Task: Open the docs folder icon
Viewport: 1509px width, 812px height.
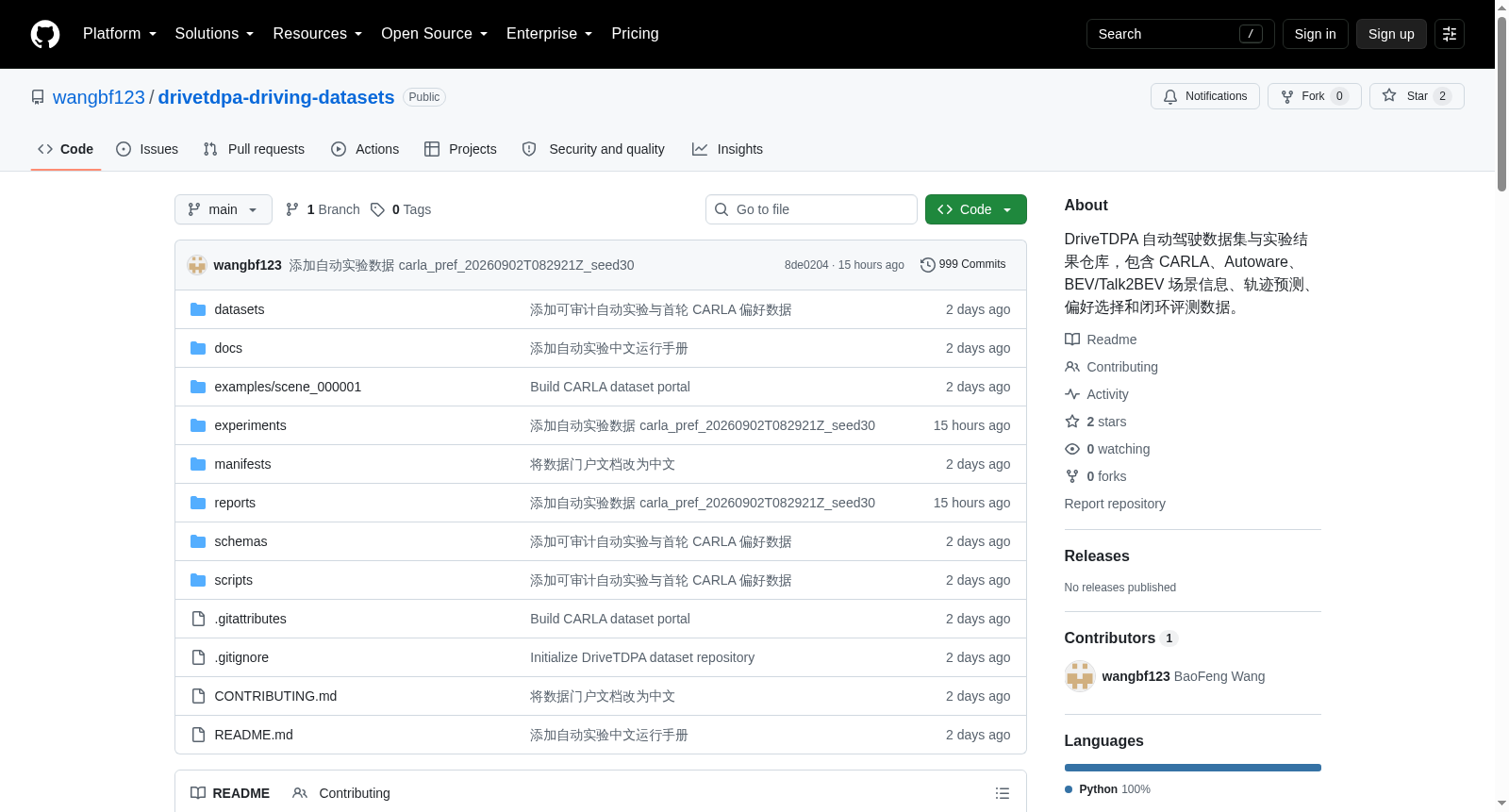Action: tap(198, 348)
